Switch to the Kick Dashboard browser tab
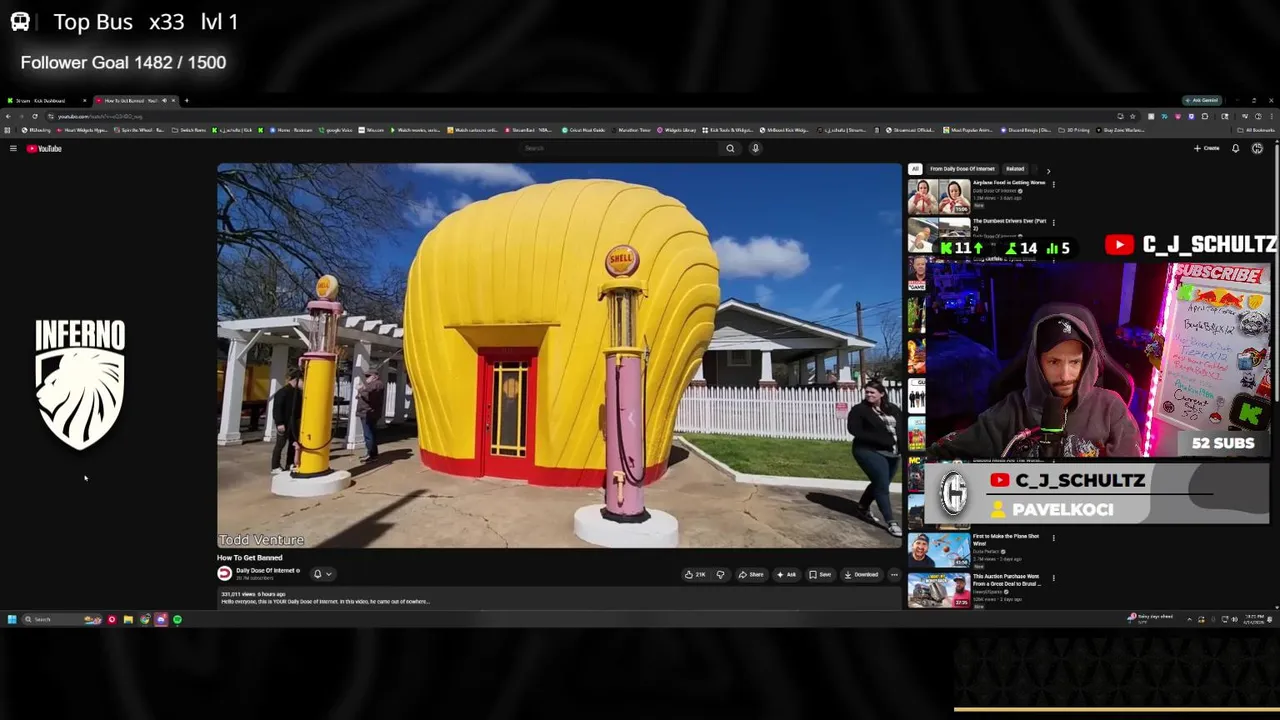This screenshot has height=720, width=1280. [46, 101]
